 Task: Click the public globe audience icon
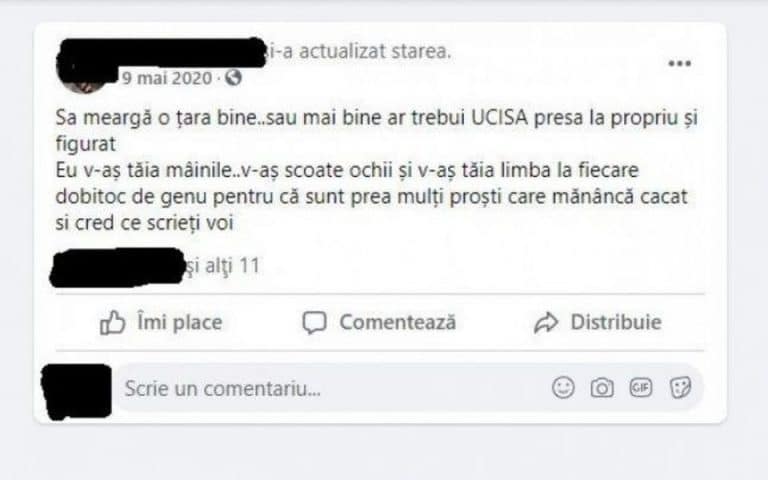233,77
